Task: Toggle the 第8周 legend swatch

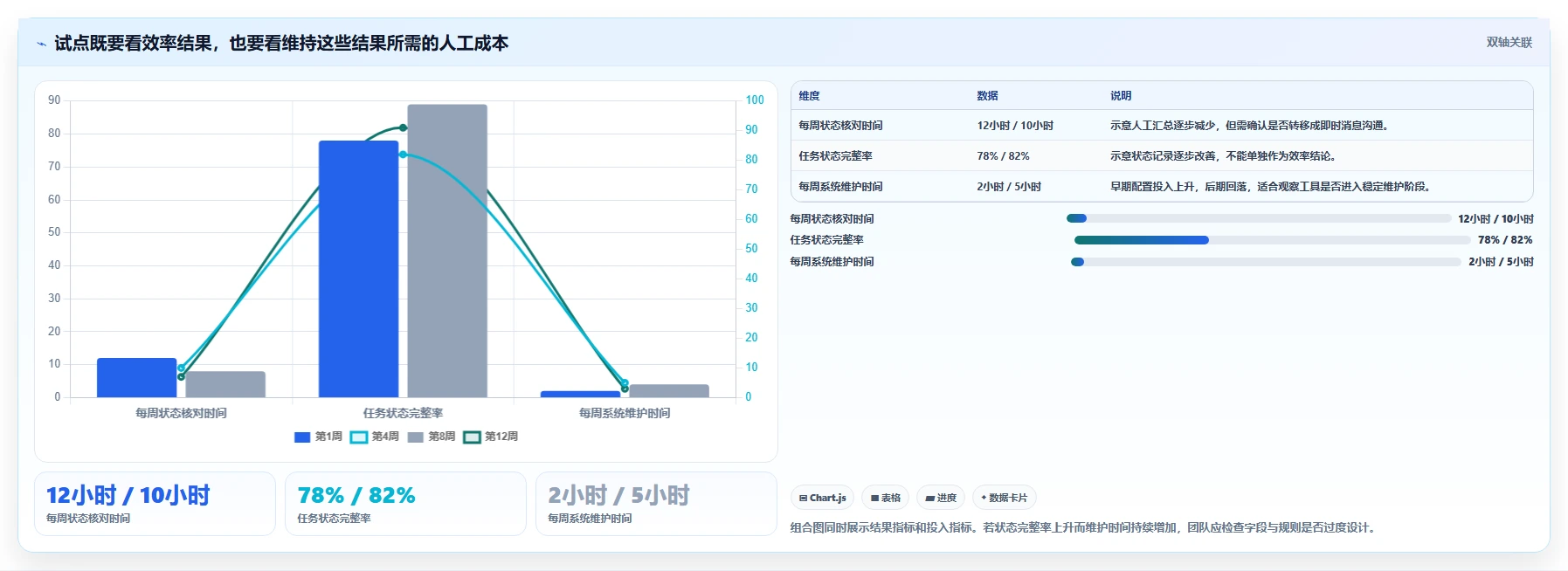Action: [x=416, y=437]
